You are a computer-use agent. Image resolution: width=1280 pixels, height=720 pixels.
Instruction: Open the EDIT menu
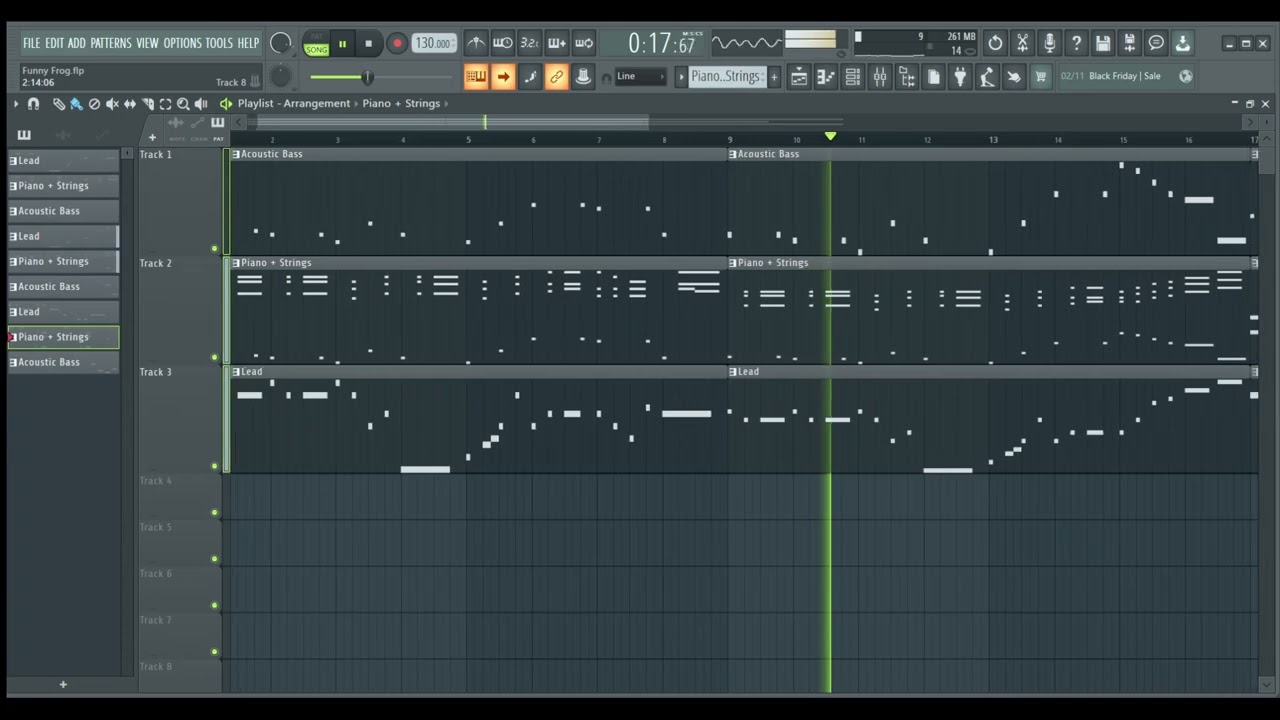click(54, 43)
